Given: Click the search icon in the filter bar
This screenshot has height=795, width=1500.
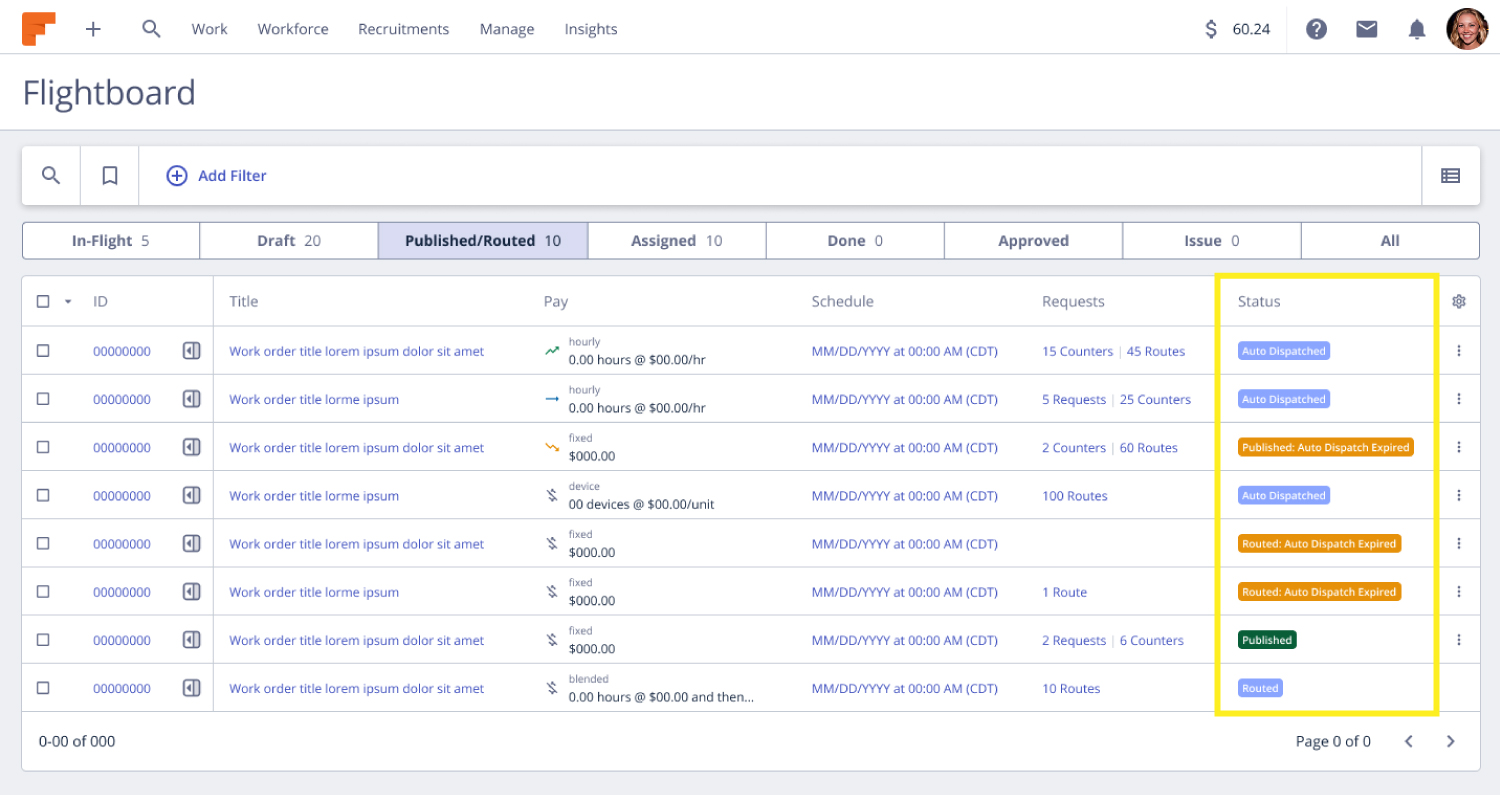Looking at the screenshot, I should click(x=51, y=176).
